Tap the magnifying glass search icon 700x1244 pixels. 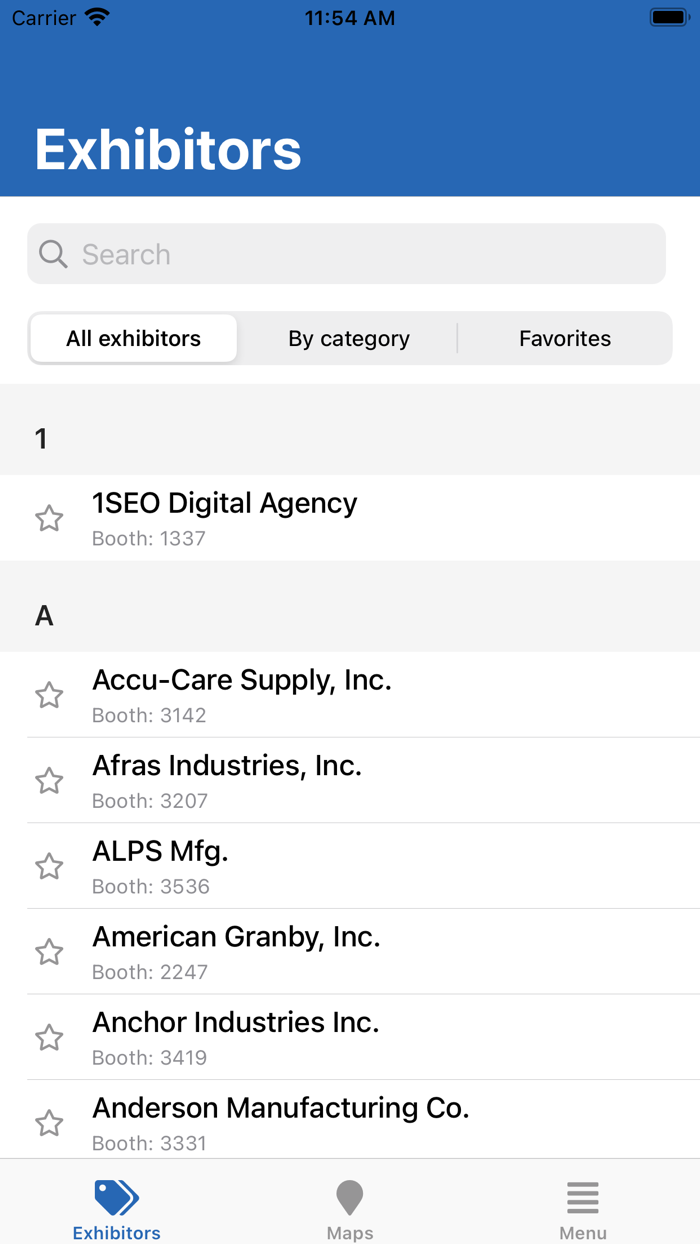(x=53, y=254)
